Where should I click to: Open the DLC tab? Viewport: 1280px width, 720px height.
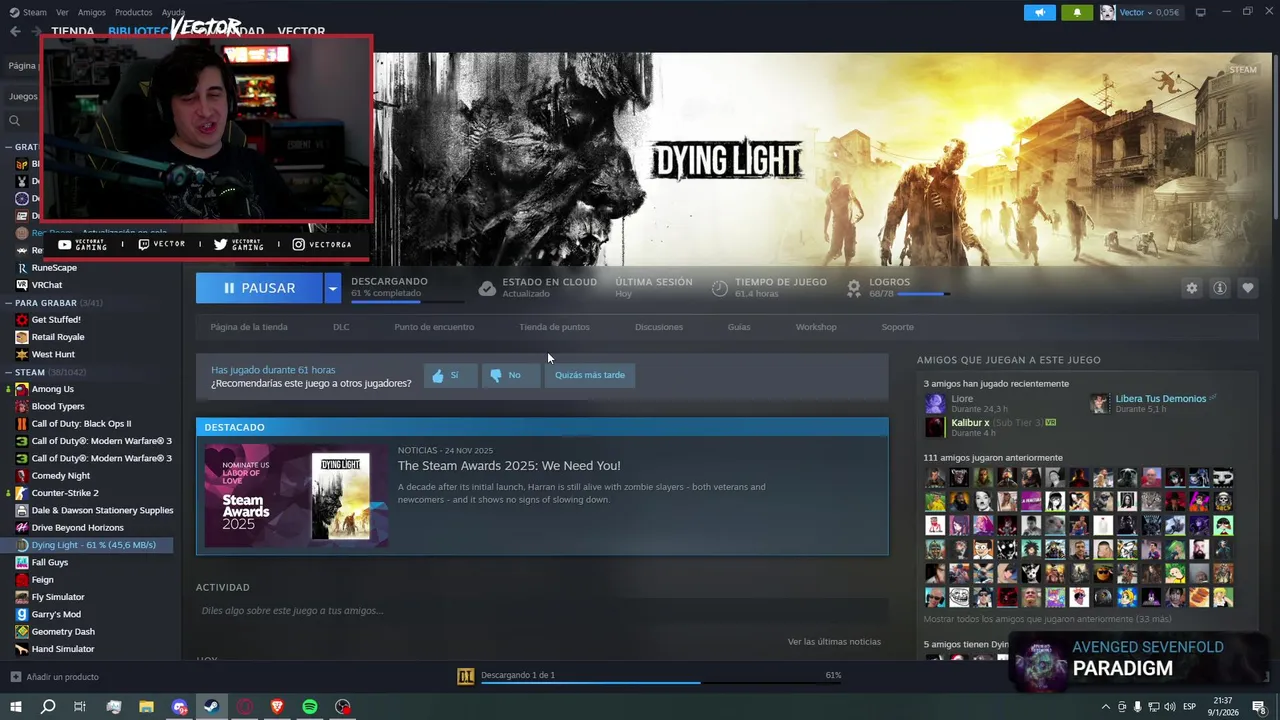pyautogui.click(x=341, y=327)
